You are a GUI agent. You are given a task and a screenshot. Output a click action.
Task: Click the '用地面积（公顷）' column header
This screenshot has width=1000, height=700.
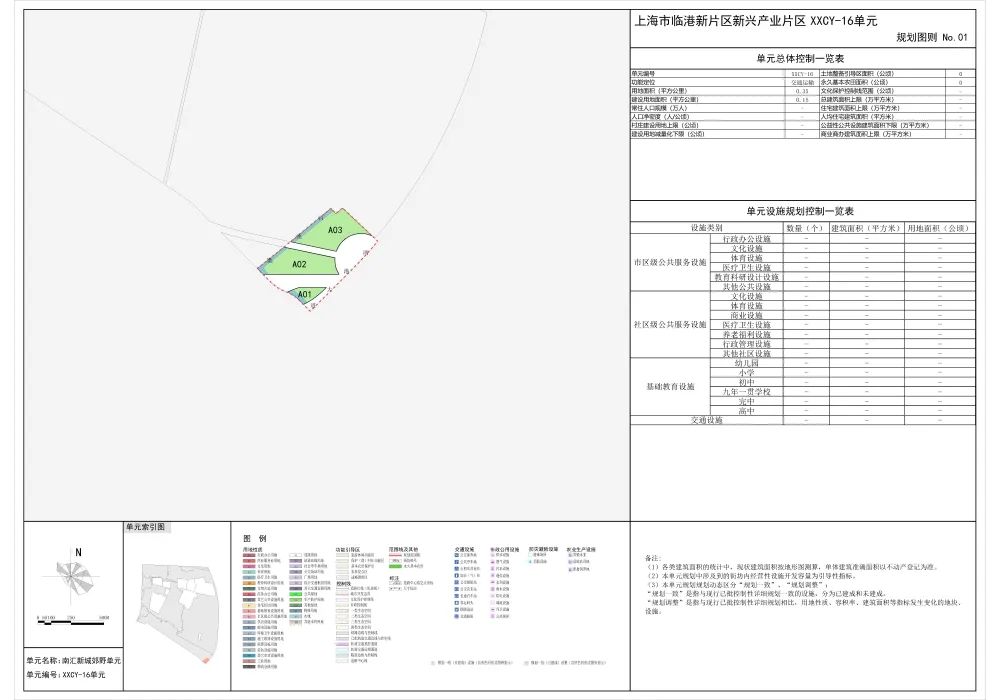click(x=939, y=228)
